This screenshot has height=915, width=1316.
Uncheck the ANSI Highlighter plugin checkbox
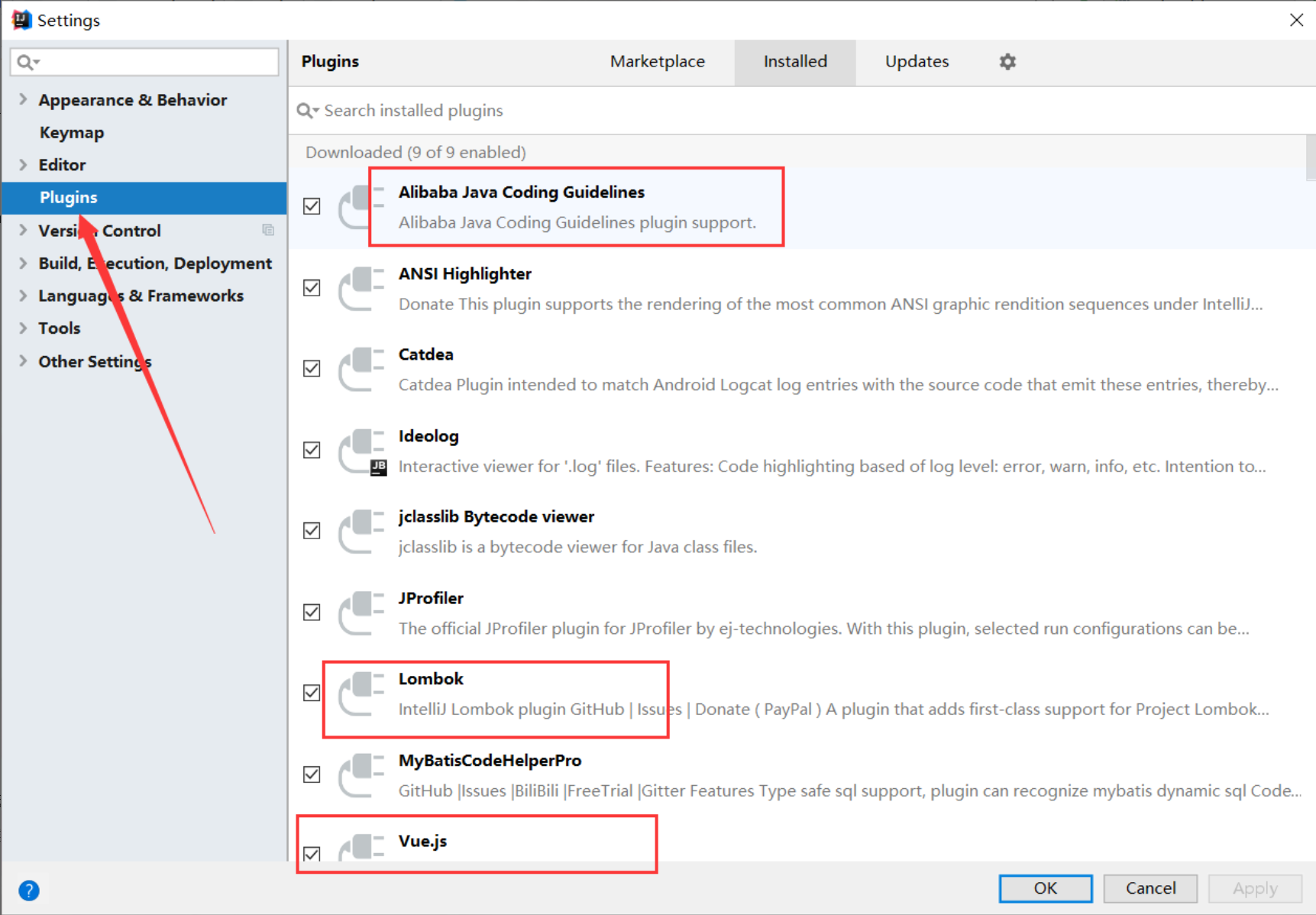[x=312, y=288]
